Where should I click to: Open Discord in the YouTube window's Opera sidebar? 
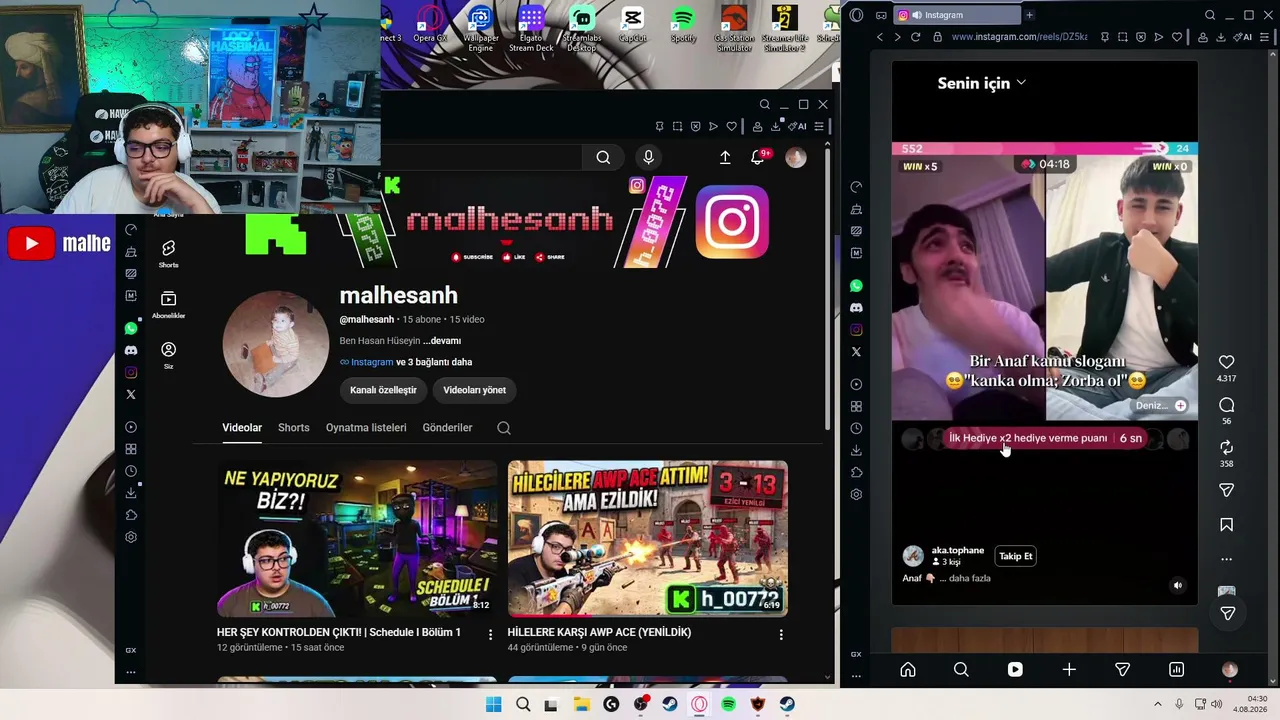(x=131, y=350)
